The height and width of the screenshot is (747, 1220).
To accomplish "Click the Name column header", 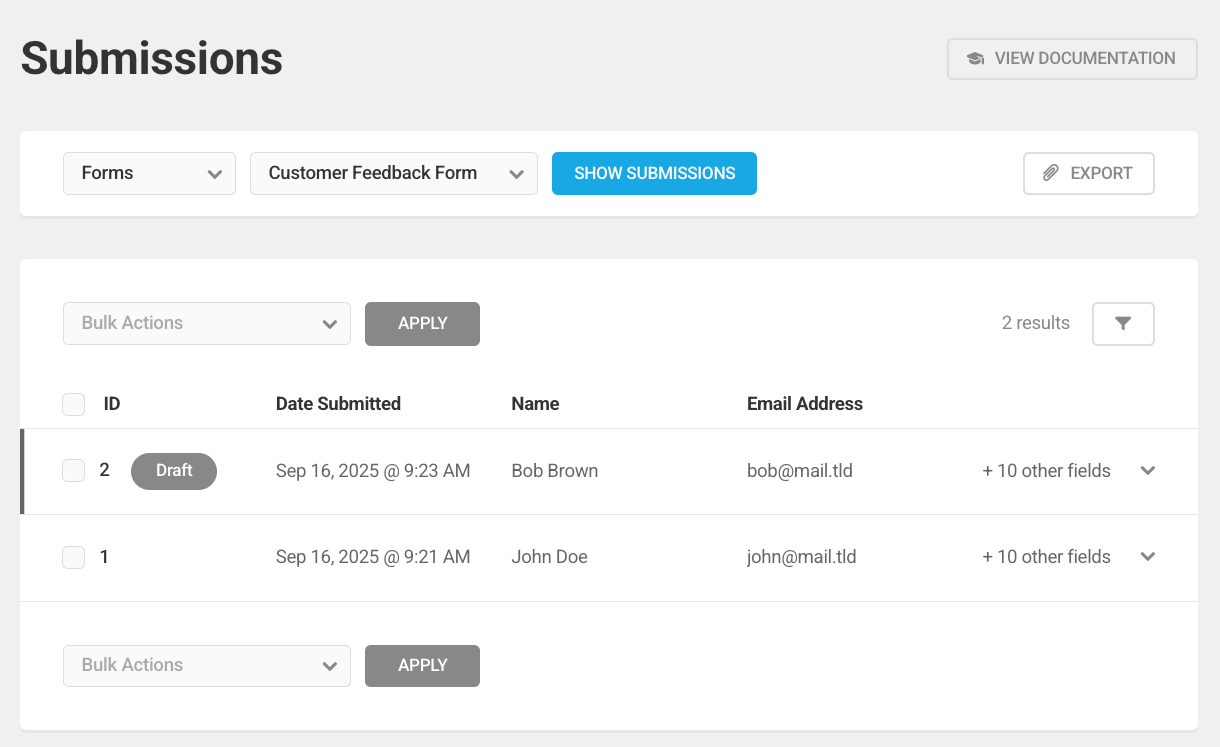I will 535,404.
